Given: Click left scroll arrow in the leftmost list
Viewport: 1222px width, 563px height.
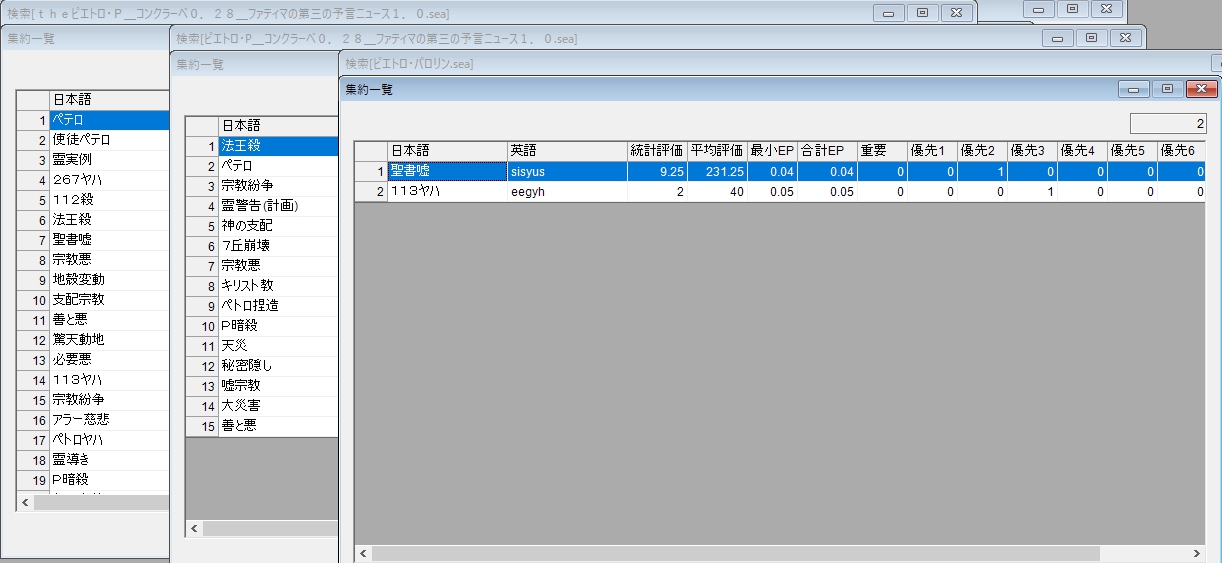Looking at the screenshot, I should coord(25,502).
